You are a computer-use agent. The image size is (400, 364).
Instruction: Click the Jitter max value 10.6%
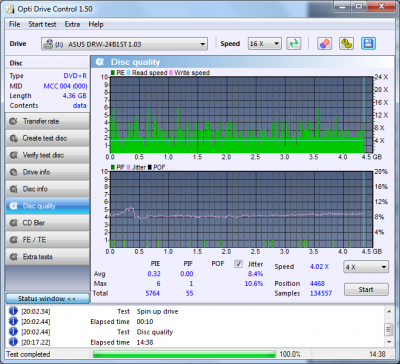254,284
